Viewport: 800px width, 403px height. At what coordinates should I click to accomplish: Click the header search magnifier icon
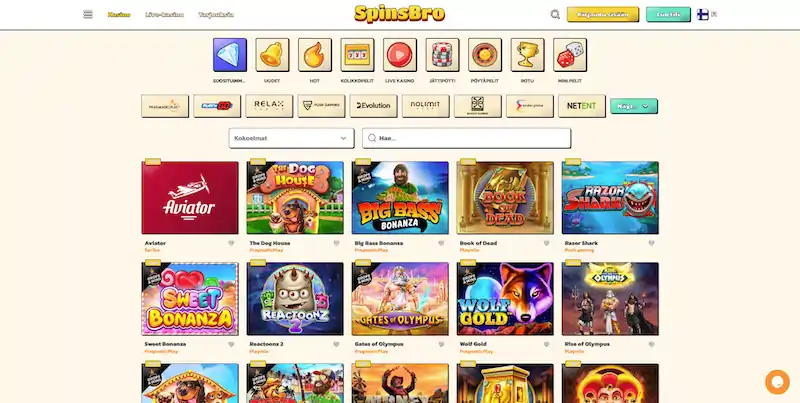coord(555,14)
